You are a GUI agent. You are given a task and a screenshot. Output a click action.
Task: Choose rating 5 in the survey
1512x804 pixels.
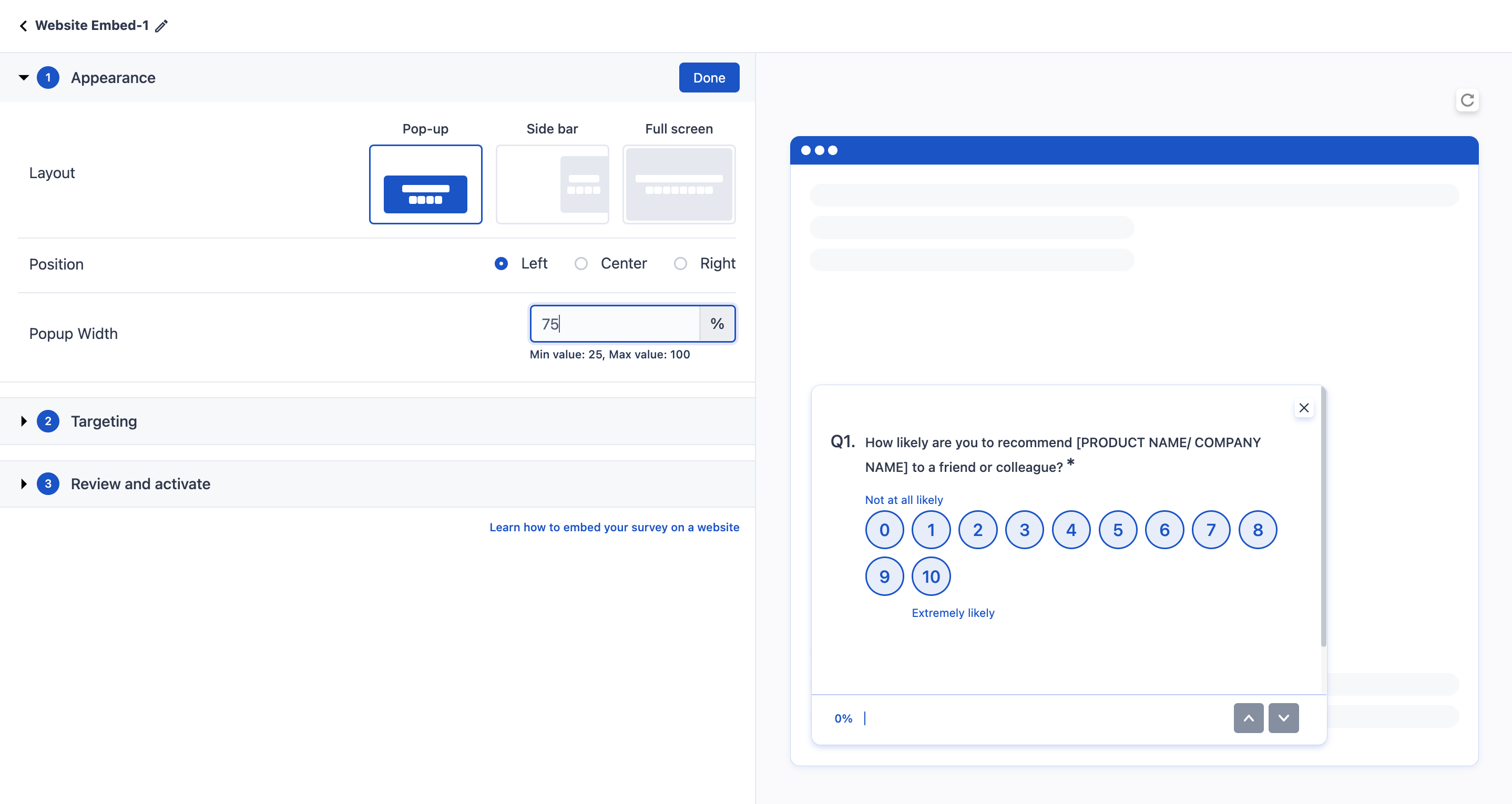pos(1118,530)
